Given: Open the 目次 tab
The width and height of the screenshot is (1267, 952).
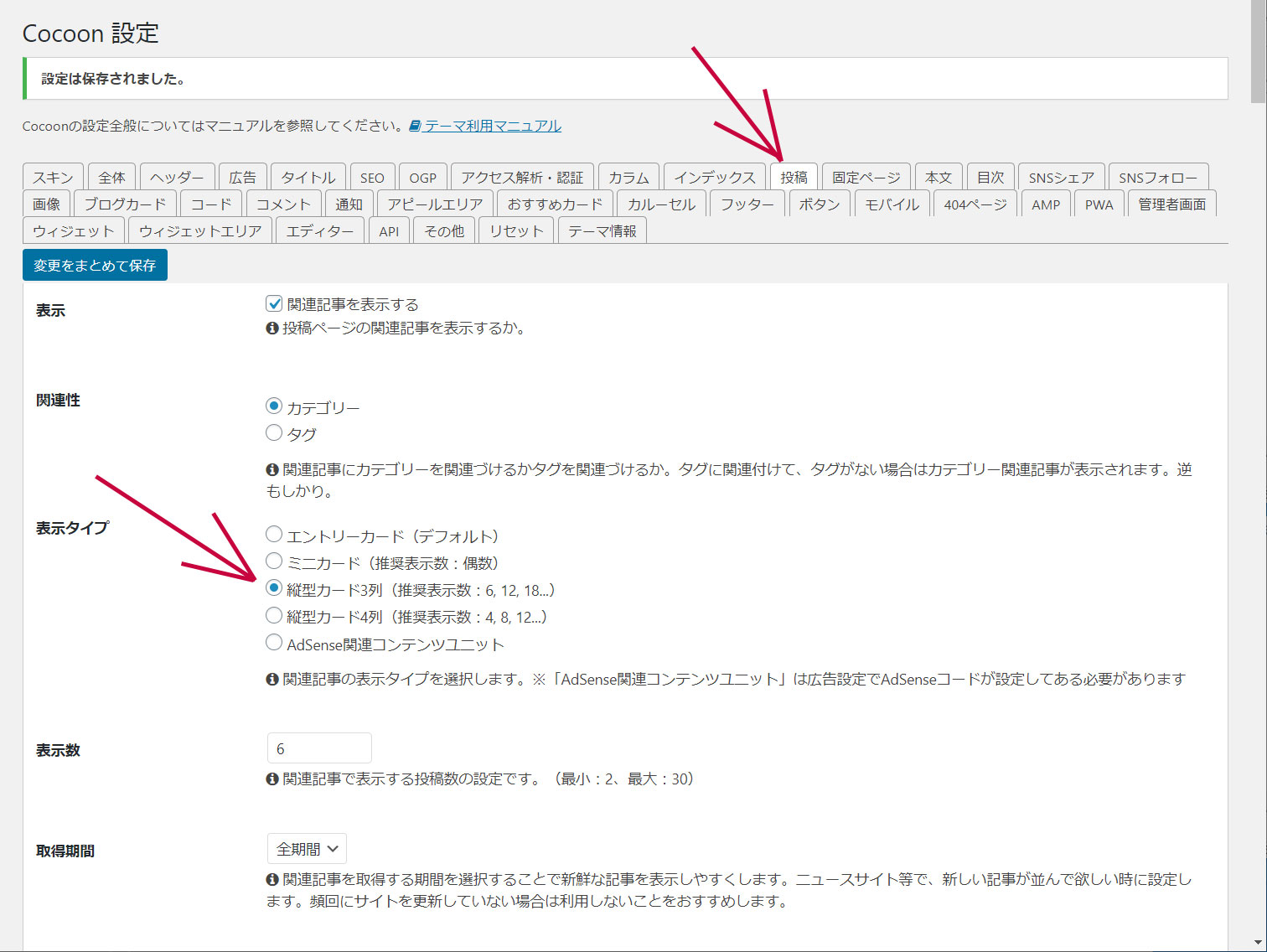Looking at the screenshot, I should coord(990,177).
